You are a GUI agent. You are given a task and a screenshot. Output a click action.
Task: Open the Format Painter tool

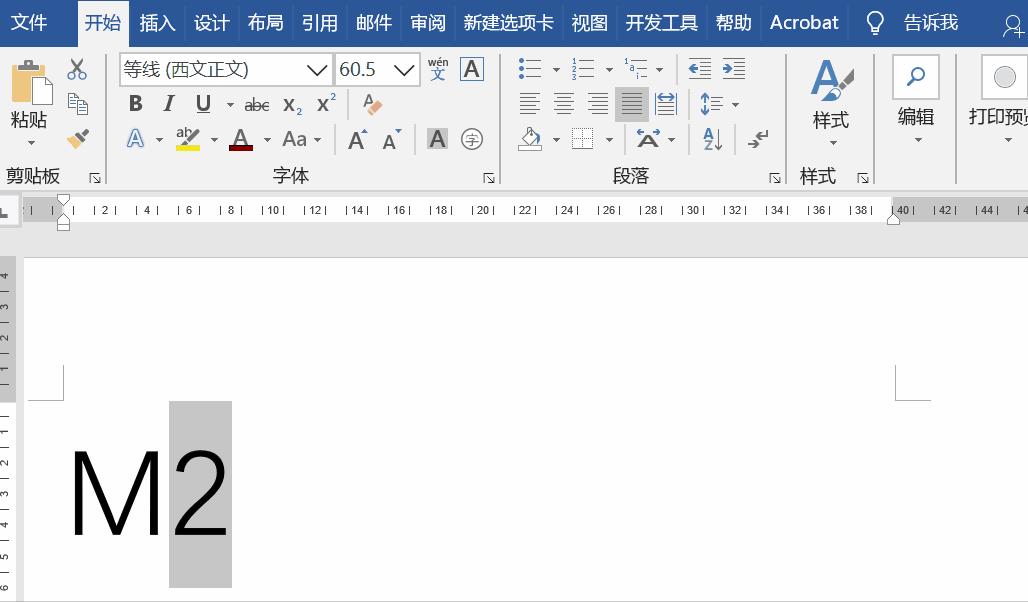coord(79,137)
